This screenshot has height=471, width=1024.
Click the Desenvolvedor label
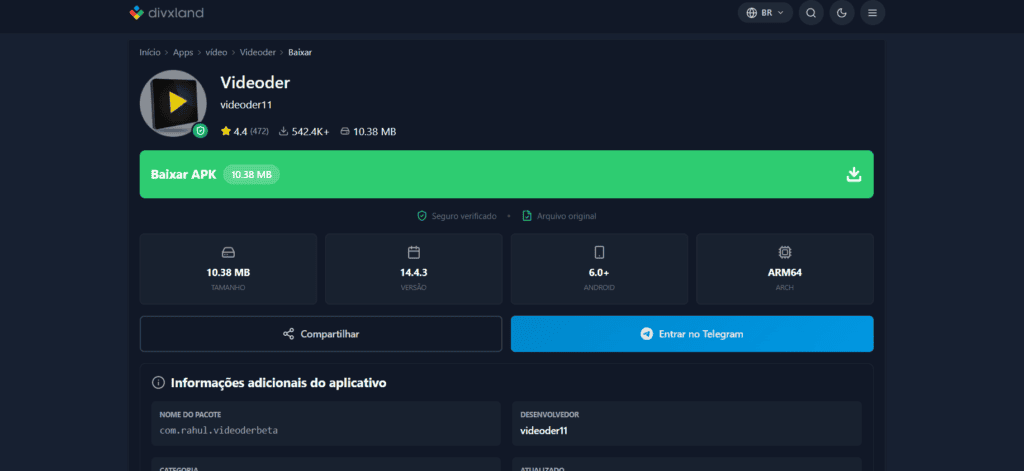(x=549, y=415)
